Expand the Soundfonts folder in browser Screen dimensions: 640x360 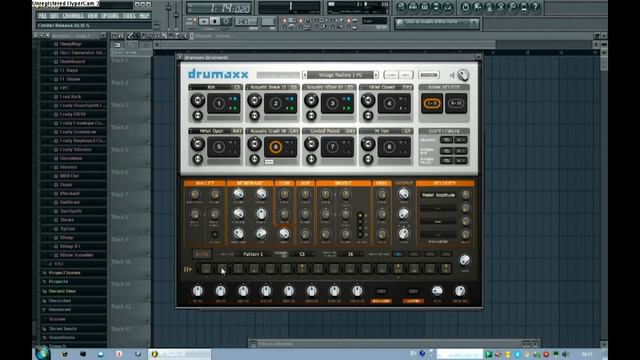(62, 338)
